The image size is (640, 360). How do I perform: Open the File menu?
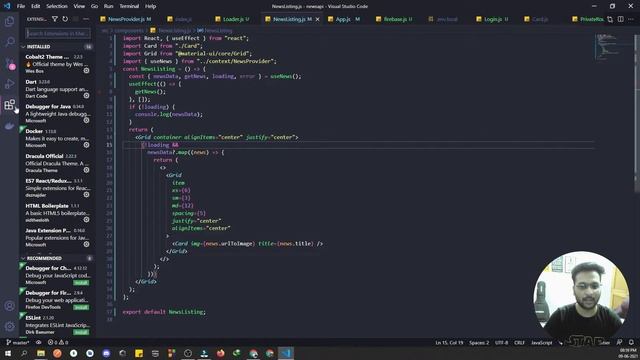21,6
